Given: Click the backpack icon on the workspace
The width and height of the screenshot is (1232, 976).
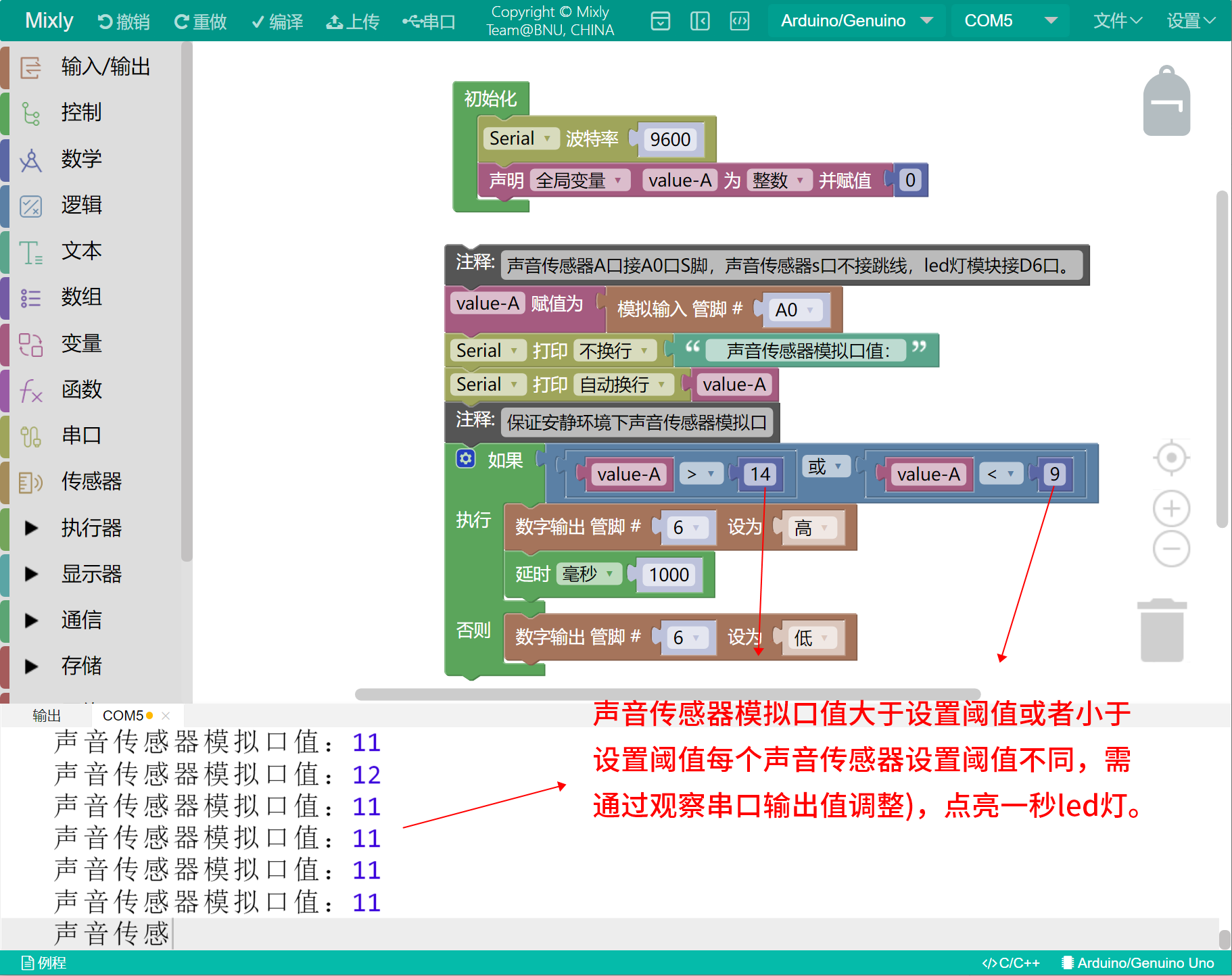Looking at the screenshot, I should pyautogui.click(x=1166, y=101).
